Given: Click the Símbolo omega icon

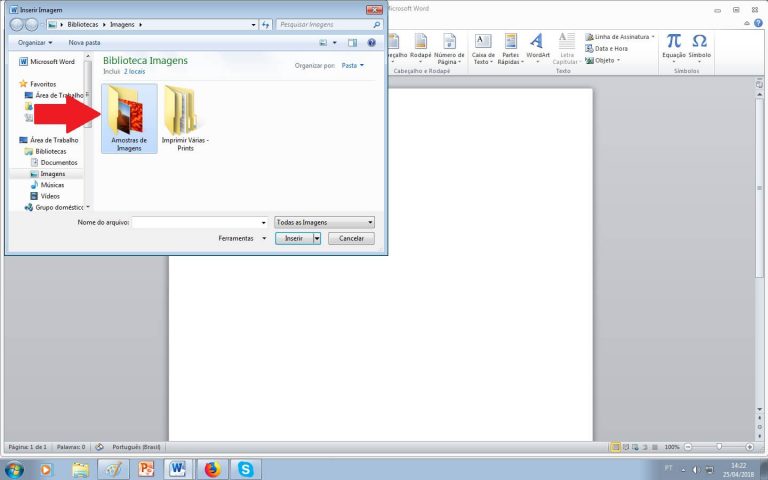Looking at the screenshot, I should click(700, 45).
